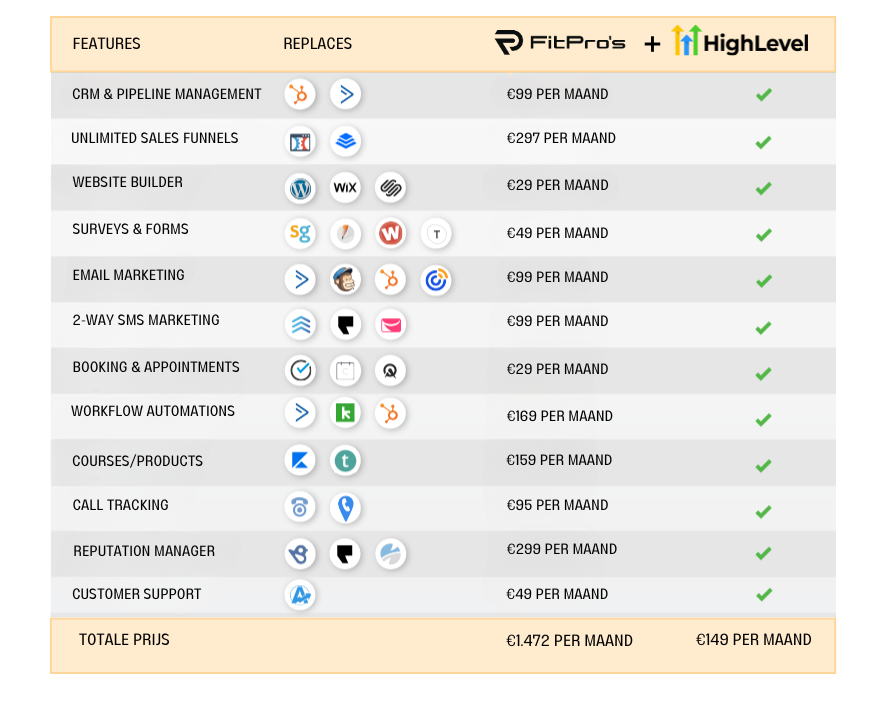Screen dimensions: 870x725
Task: Select the HubSpot icon in Workflow Automations row
Action: click(390, 413)
